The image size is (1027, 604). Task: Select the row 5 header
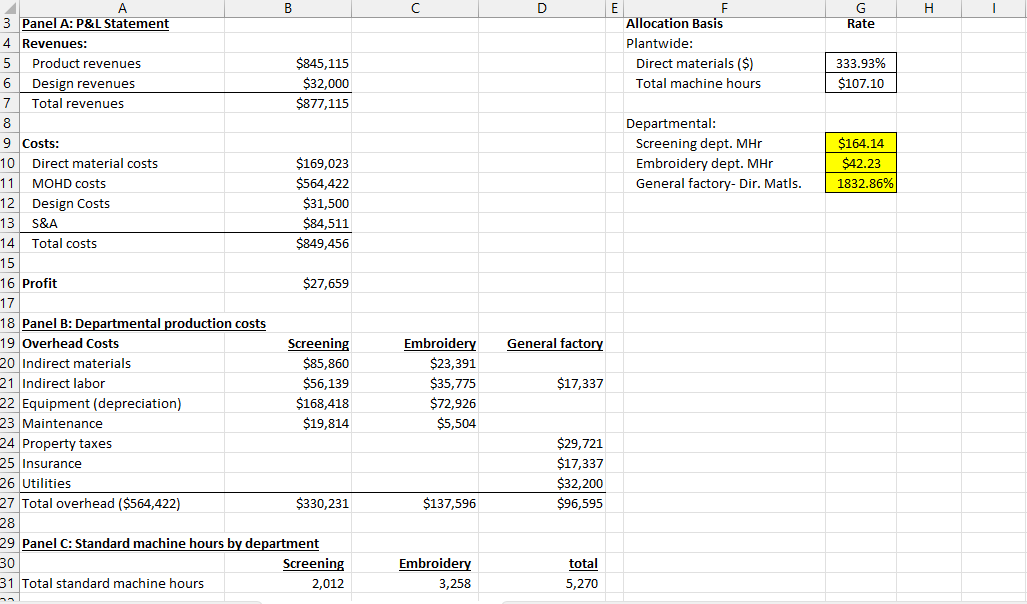[8, 64]
